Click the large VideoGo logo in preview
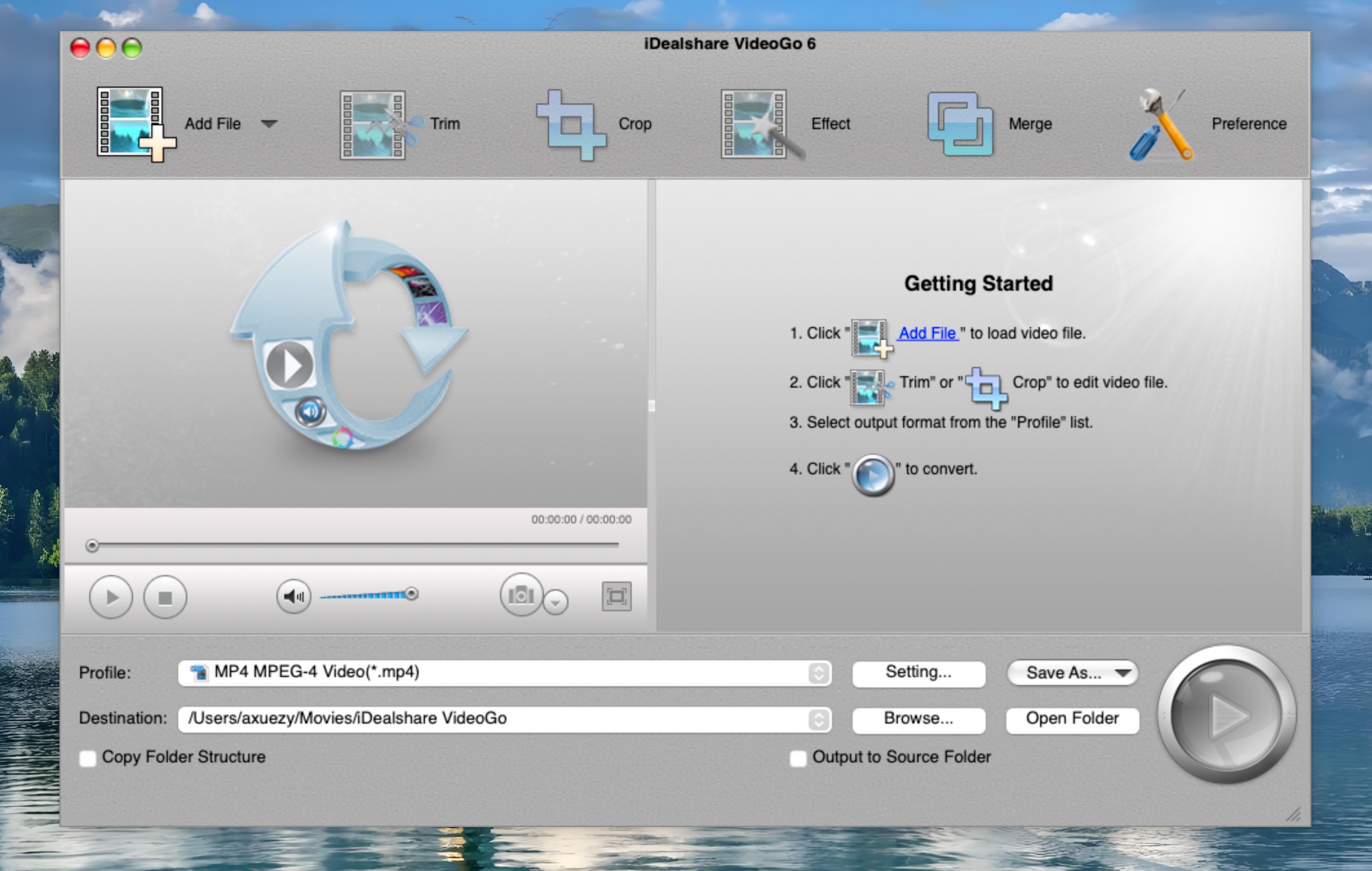Viewport: 1372px width, 871px height. point(349,335)
